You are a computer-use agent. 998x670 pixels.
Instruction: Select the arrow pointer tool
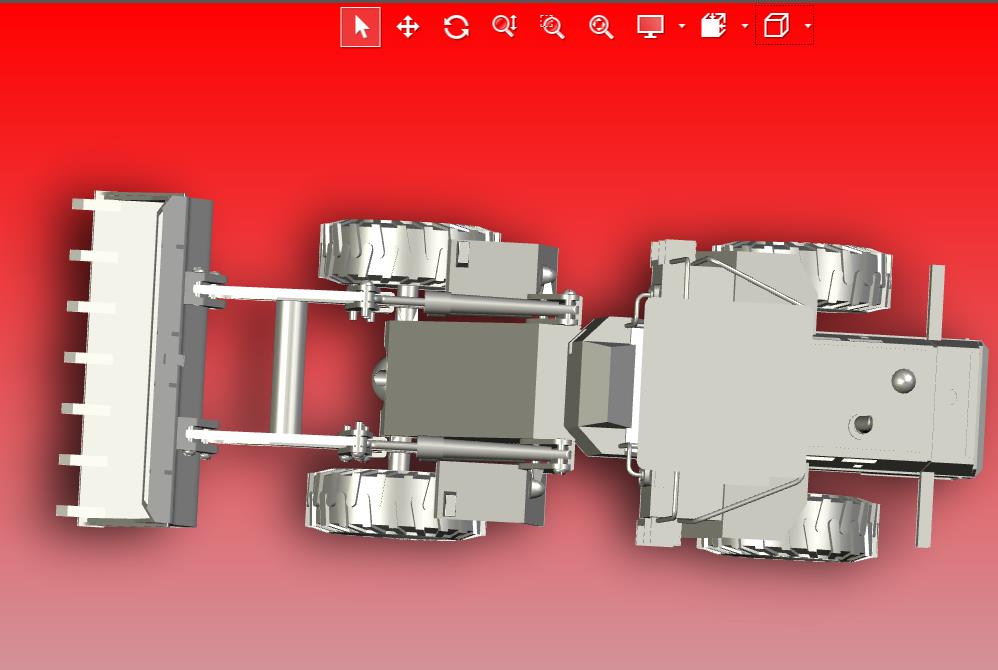tap(361, 27)
